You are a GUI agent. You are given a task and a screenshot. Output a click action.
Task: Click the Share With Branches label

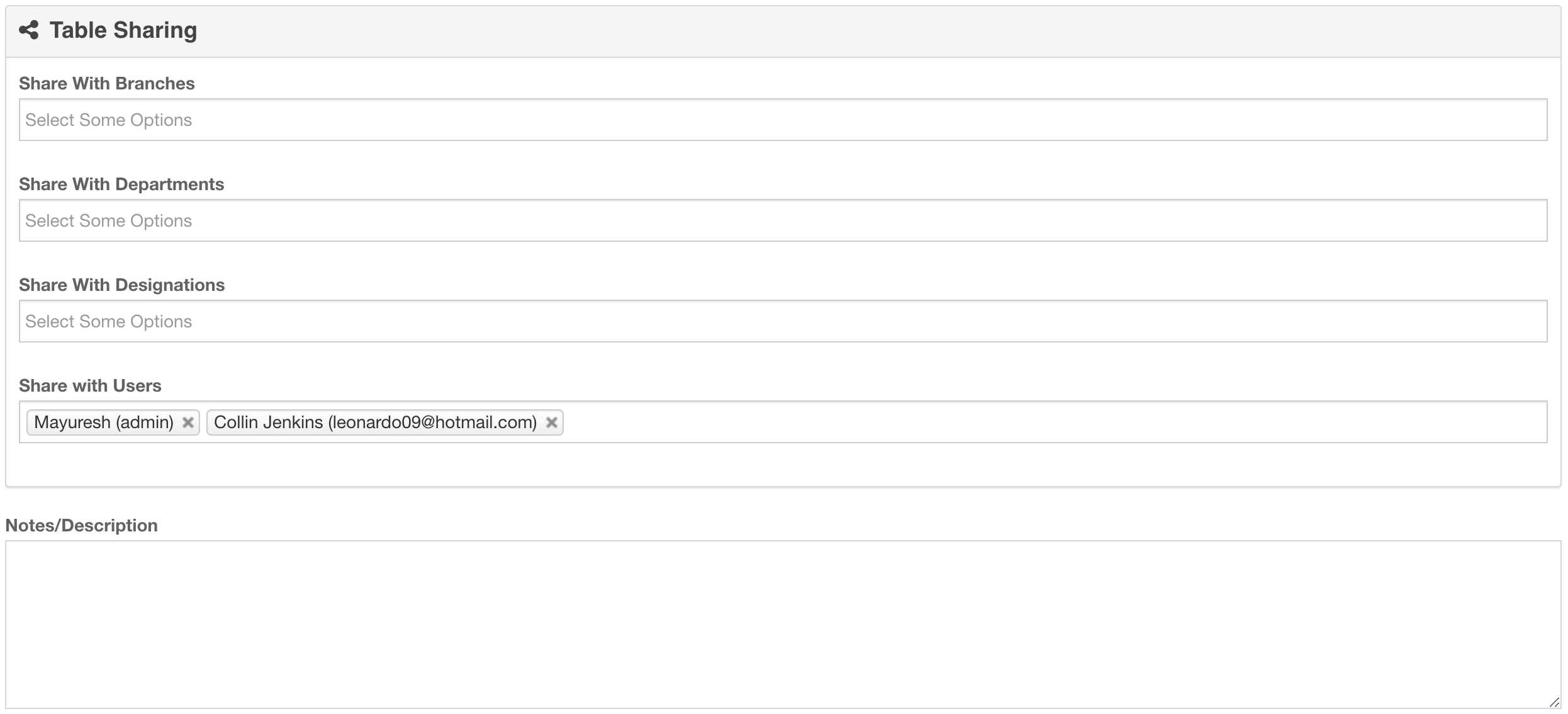click(x=107, y=83)
